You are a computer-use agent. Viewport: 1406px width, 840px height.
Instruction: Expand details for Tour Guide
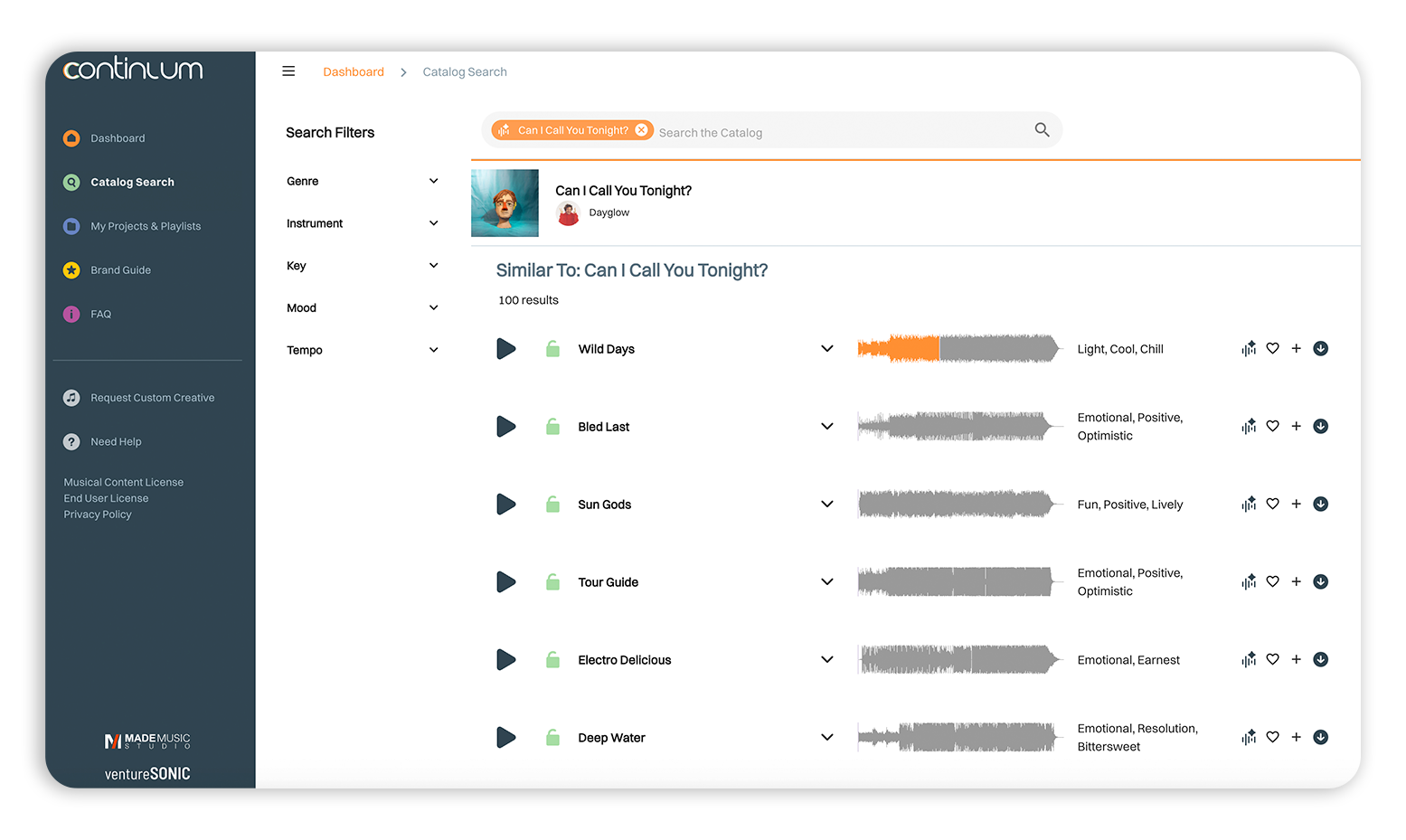826,582
